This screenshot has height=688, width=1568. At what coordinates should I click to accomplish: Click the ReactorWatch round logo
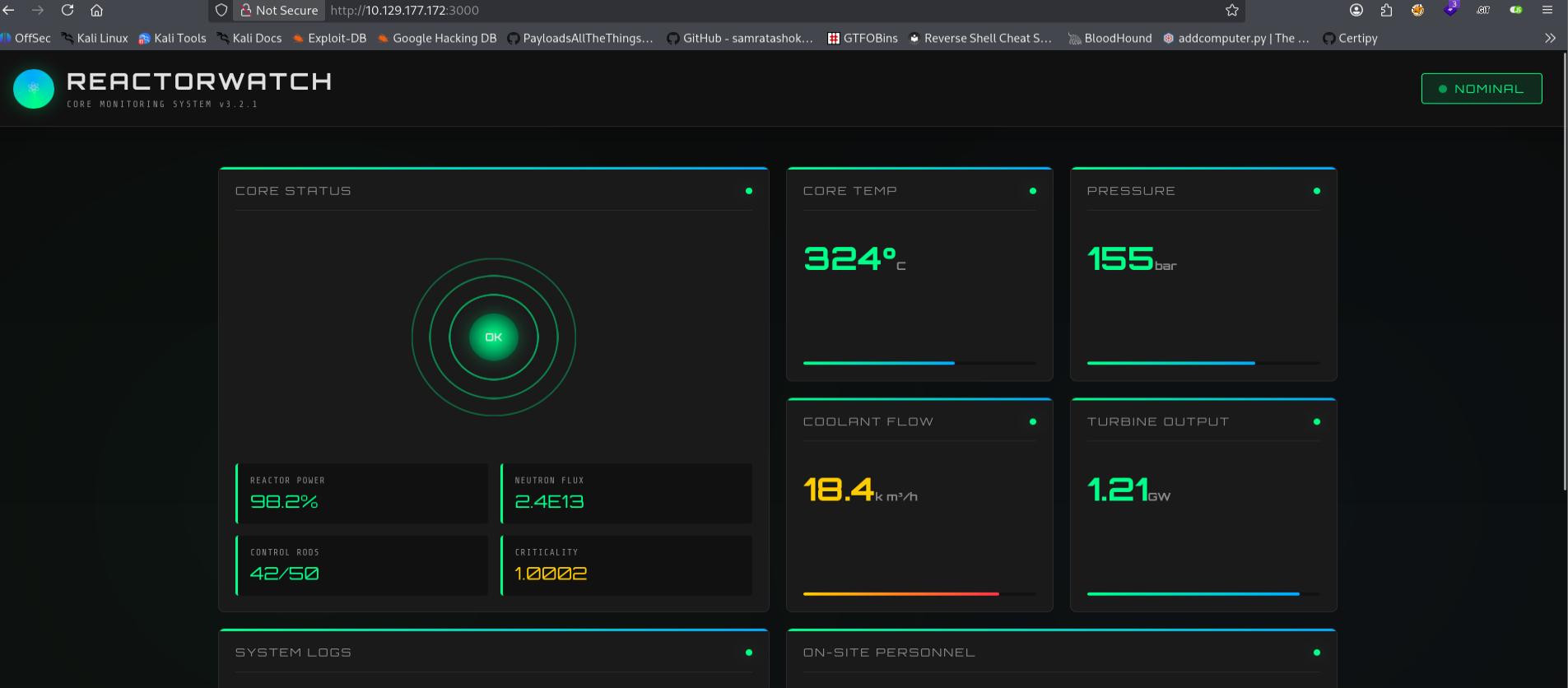click(x=34, y=89)
